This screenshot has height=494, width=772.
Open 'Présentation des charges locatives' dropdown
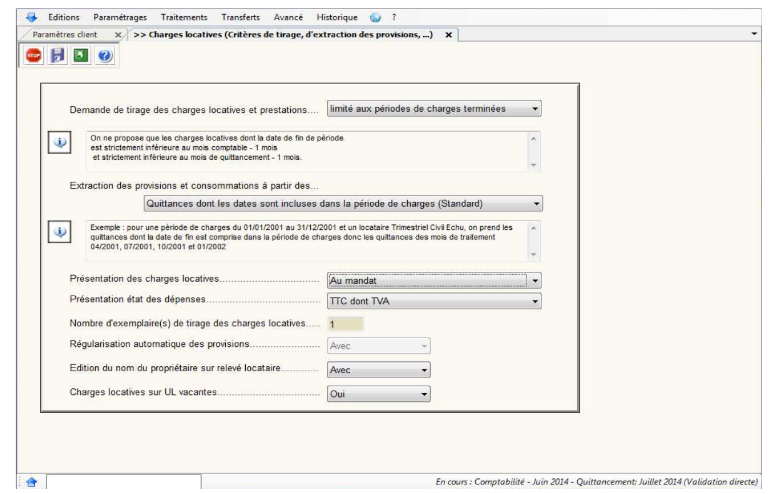[434, 281]
